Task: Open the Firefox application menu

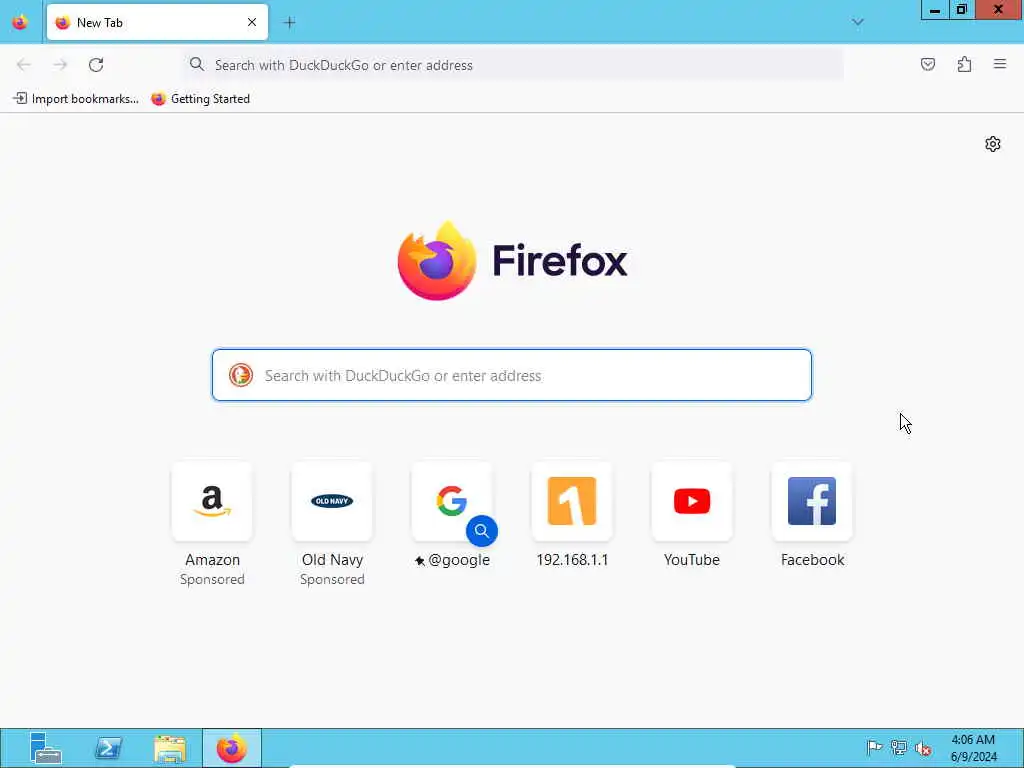Action: (x=1000, y=64)
